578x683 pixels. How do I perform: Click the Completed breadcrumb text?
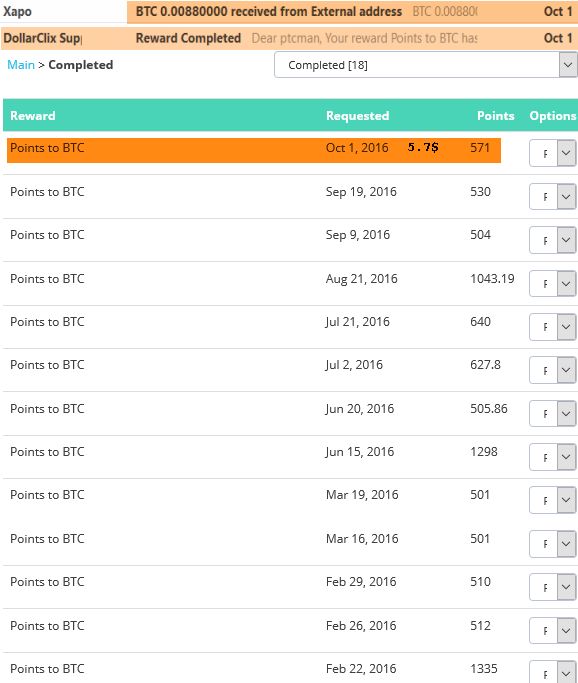click(81, 65)
